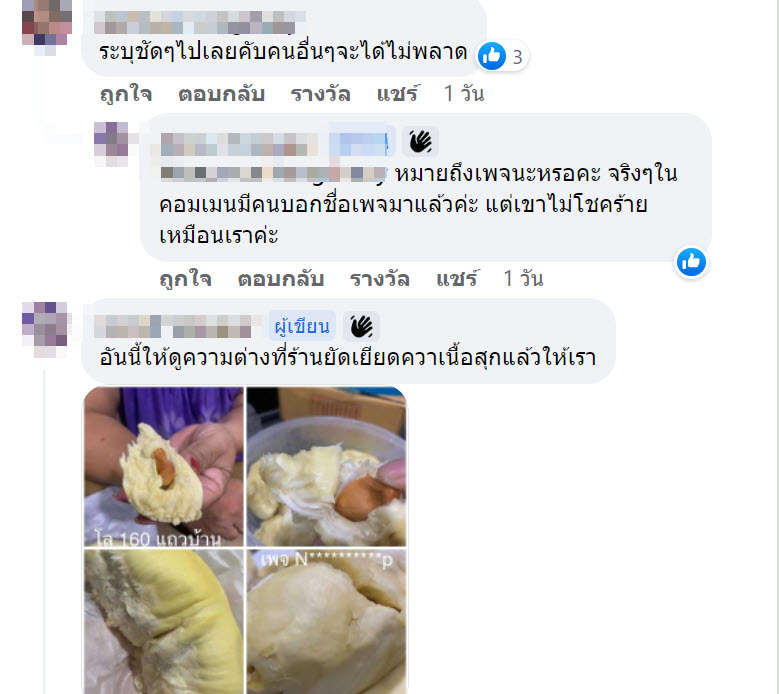This screenshot has height=694, width=779.
Task: Click รางวัล under the reply comment
Action: [x=380, y=279]
